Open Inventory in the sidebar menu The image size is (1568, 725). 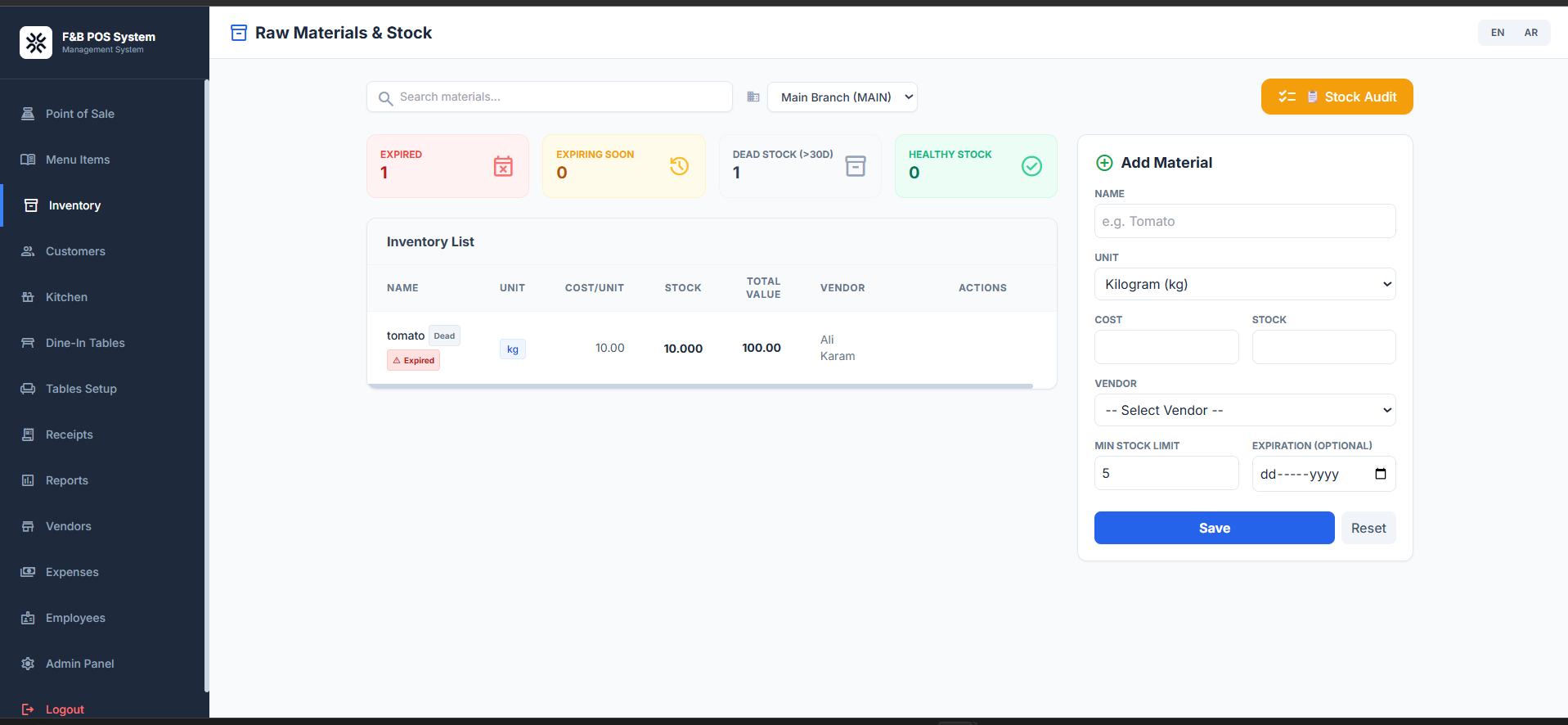[103, 205]
